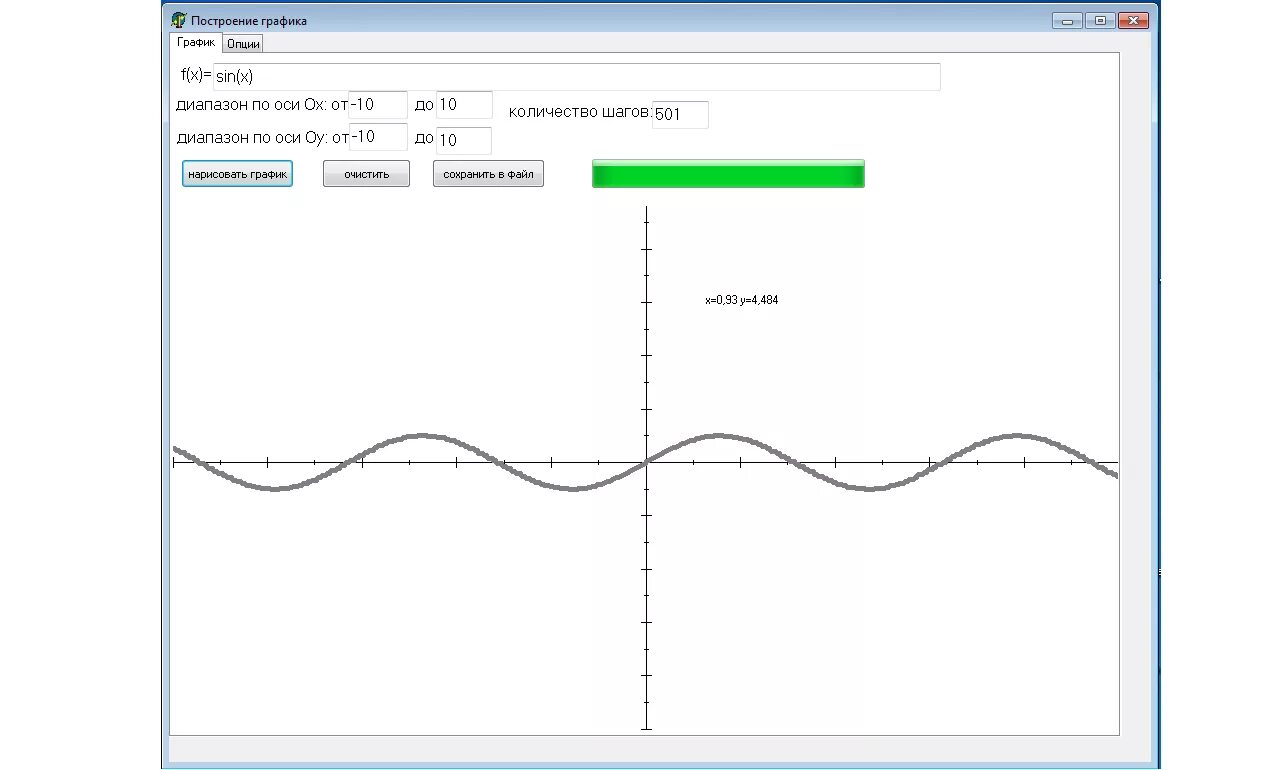1274x770 pixels.
Task: Minimize the Построение графика window
Action: click(1067, 20)
